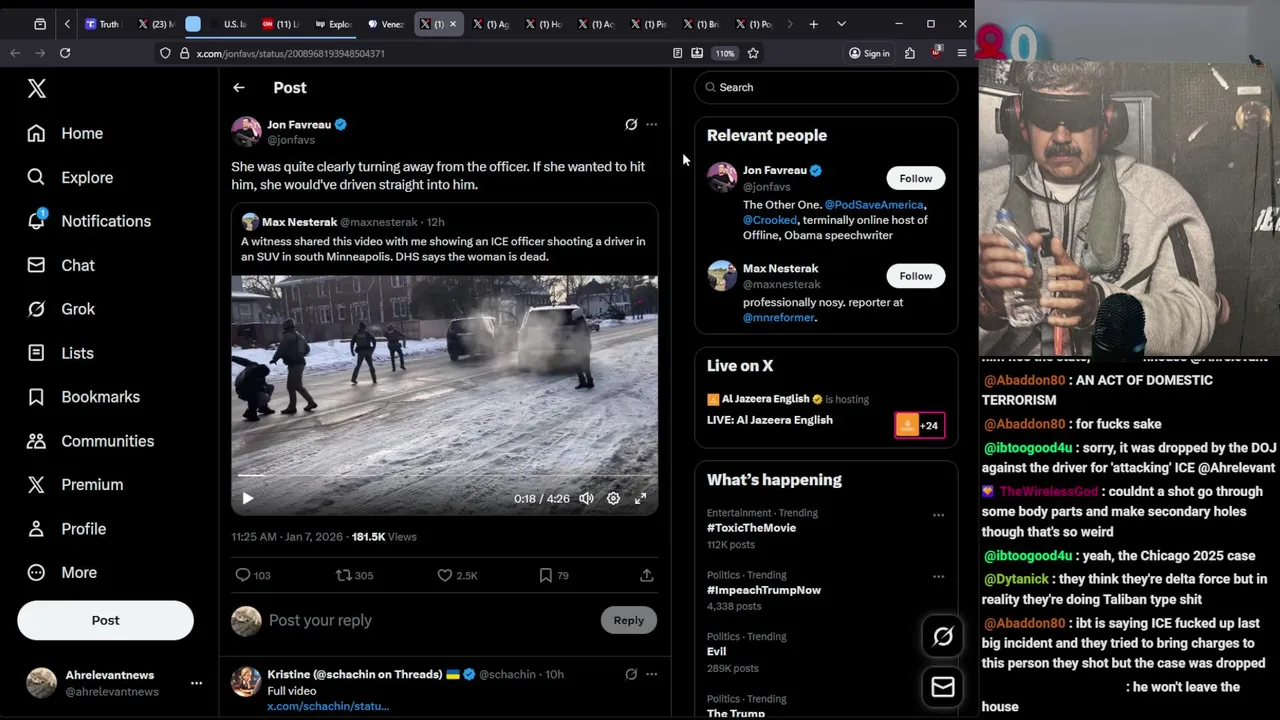Open the floating Grok button

point(943,637)
